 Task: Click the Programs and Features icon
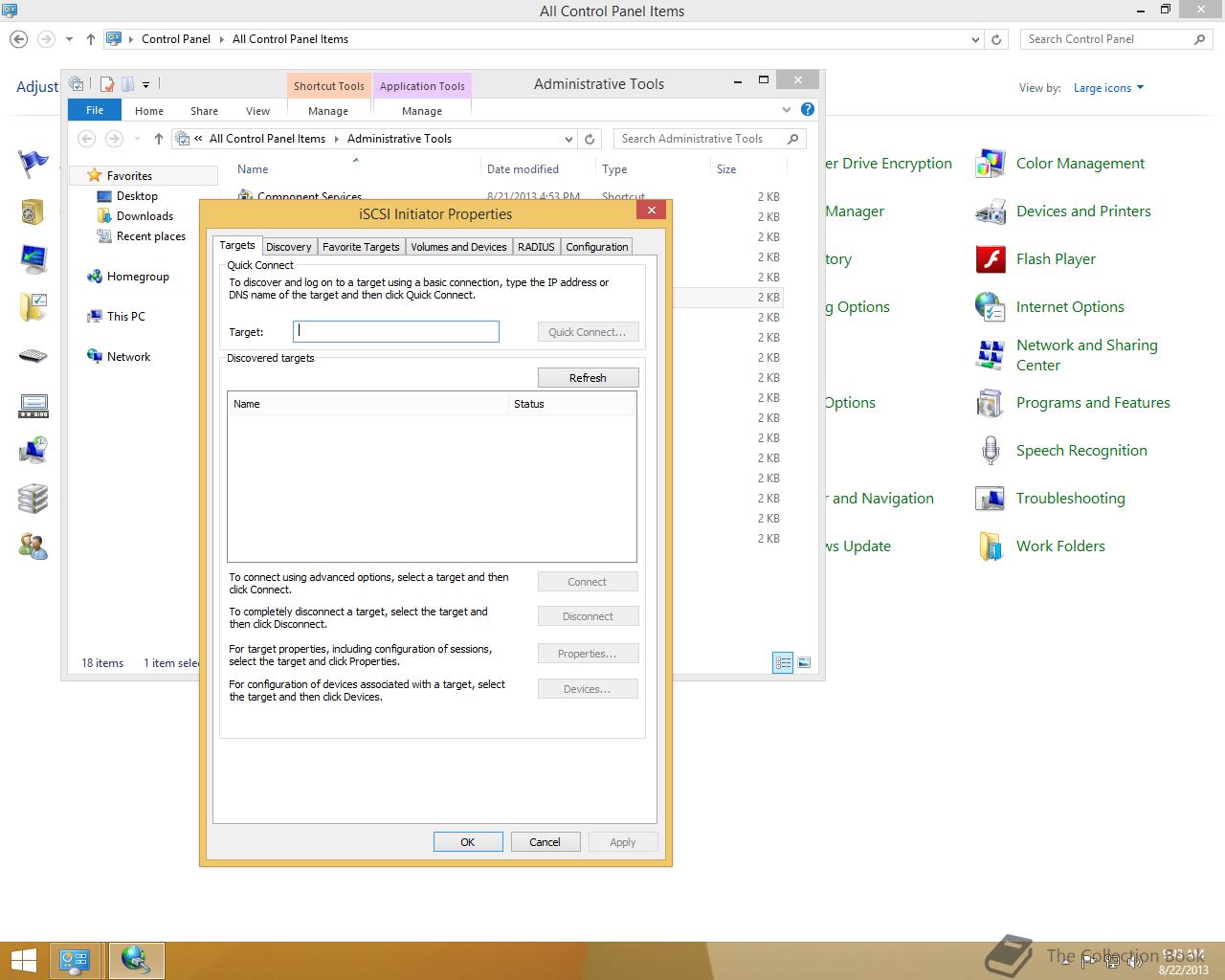(990, 403)
